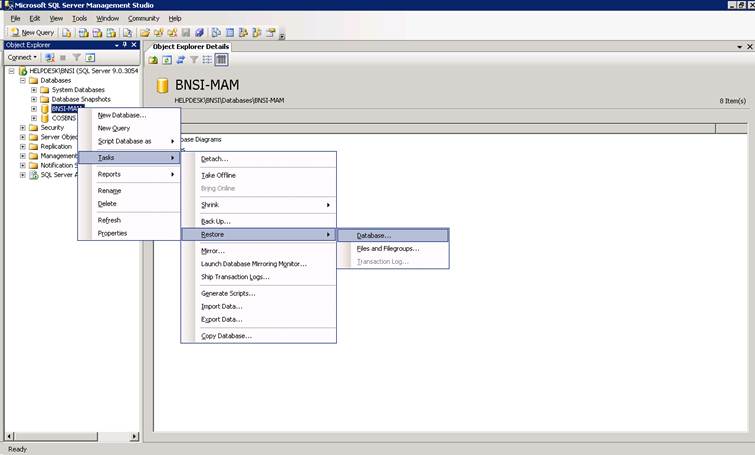The height and width of the screenshot is (455, 755).
Task: Click the New Query toolbar button
Action: coord(32,33)
